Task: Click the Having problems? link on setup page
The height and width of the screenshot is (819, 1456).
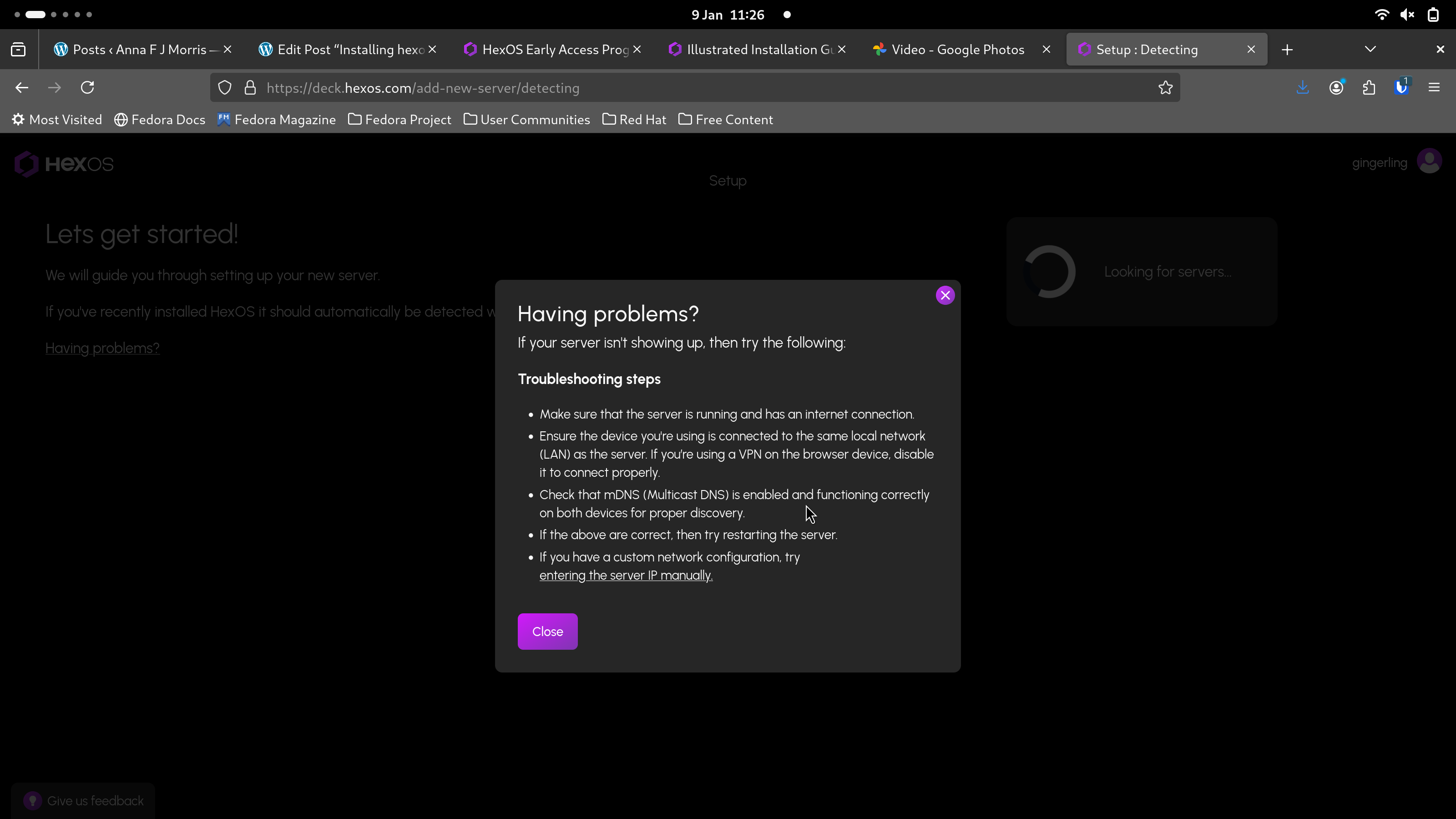Action: click(x=102, y=348)
